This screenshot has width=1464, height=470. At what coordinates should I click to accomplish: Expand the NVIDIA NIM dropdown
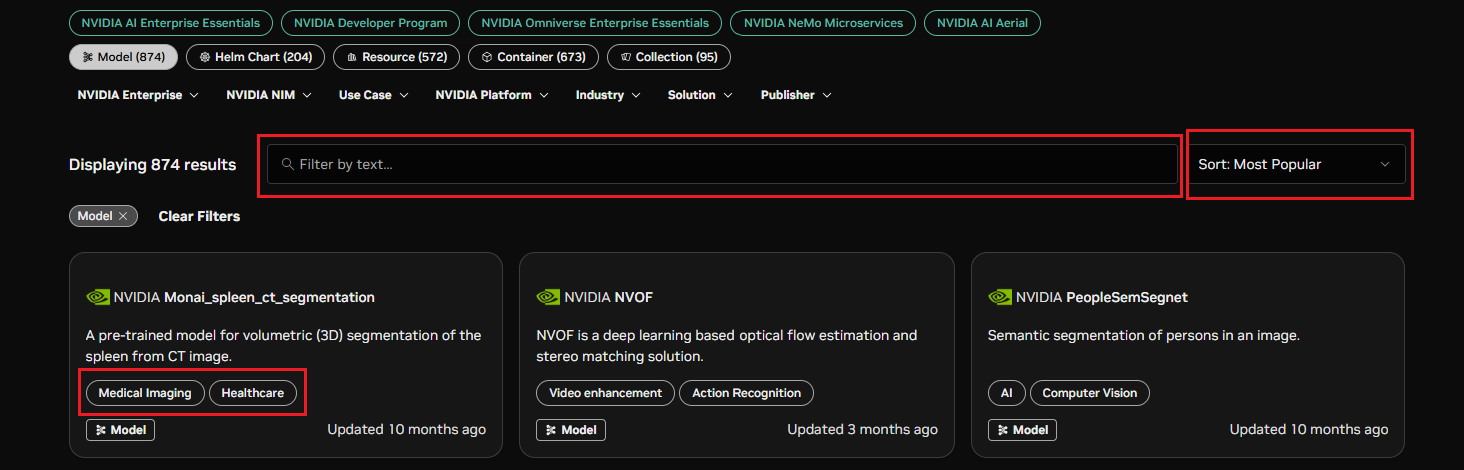[x=269, y=95]
